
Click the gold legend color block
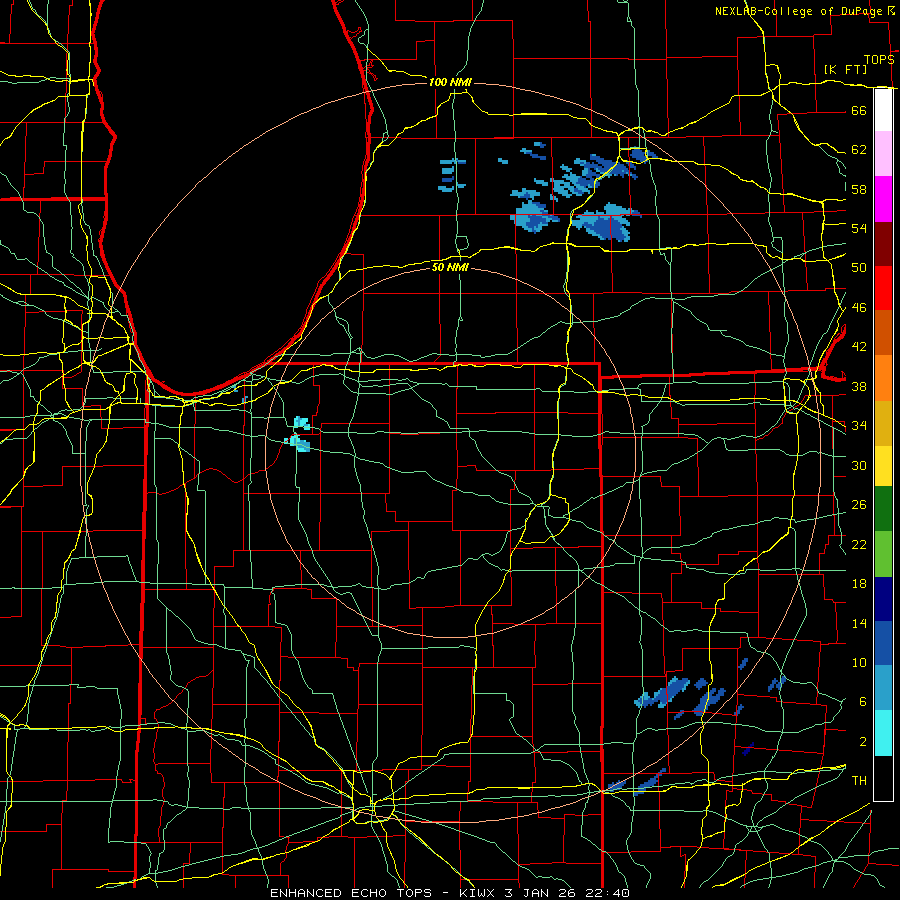883,423
